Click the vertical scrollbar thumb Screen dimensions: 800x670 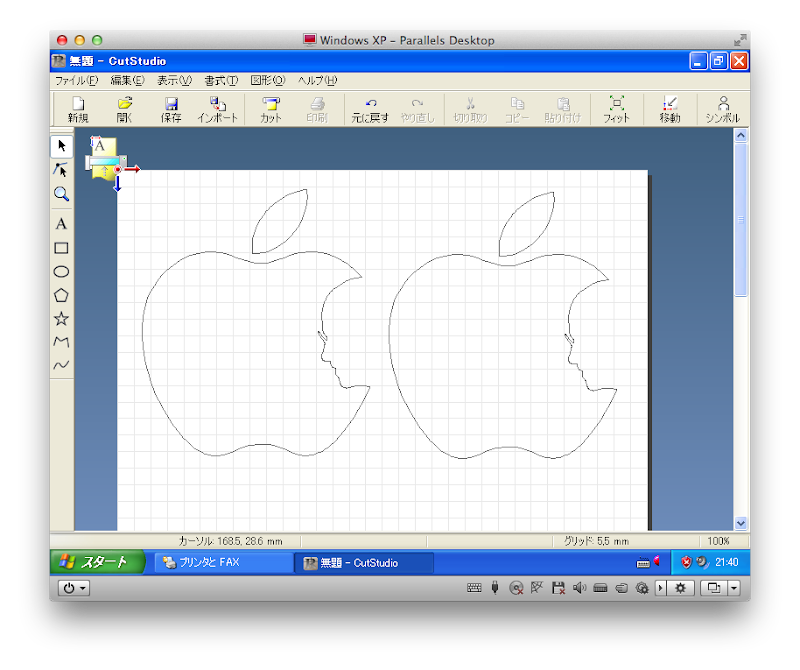[741, 219]
